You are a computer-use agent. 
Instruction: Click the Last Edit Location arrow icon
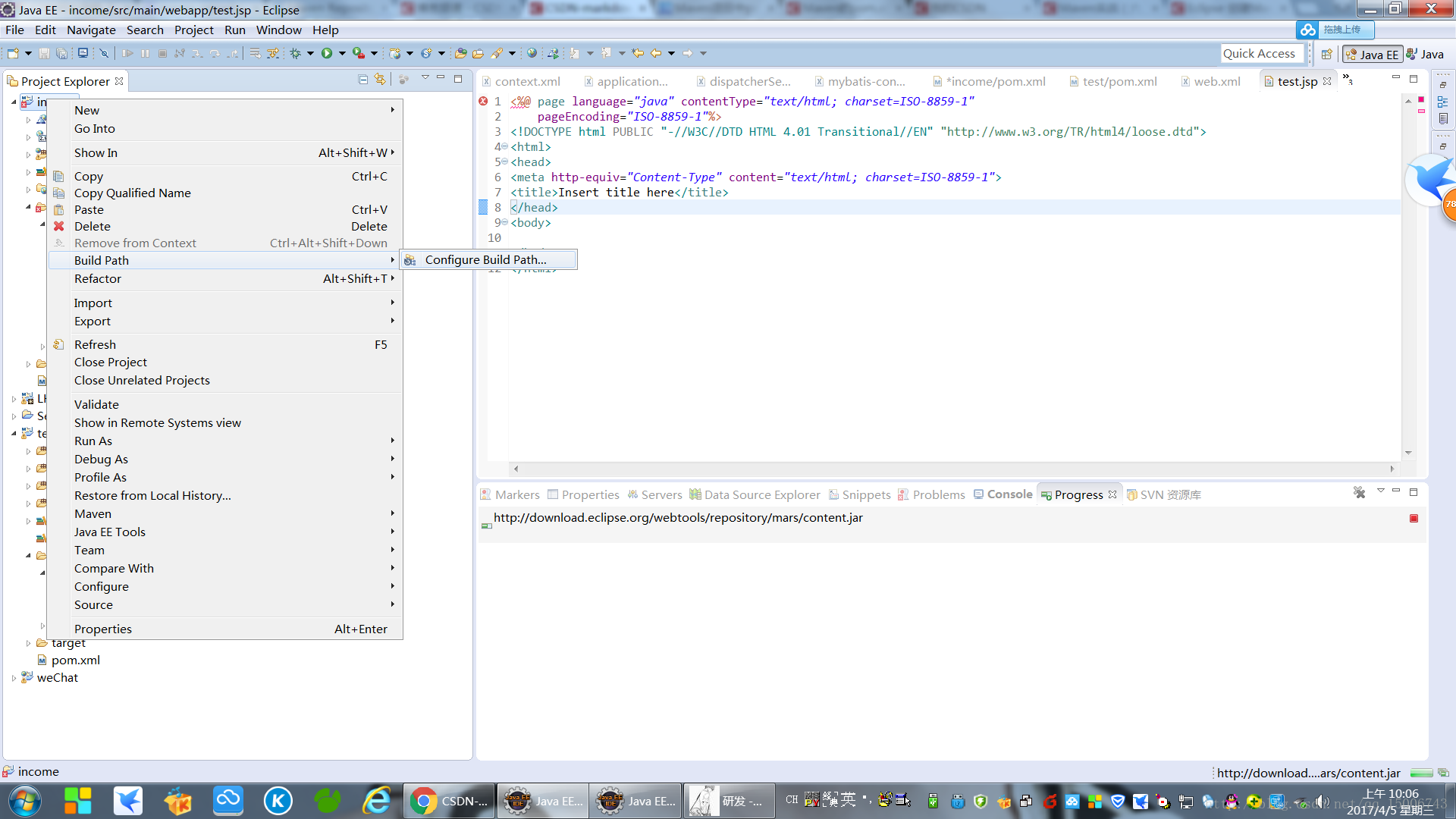point(638,53)
